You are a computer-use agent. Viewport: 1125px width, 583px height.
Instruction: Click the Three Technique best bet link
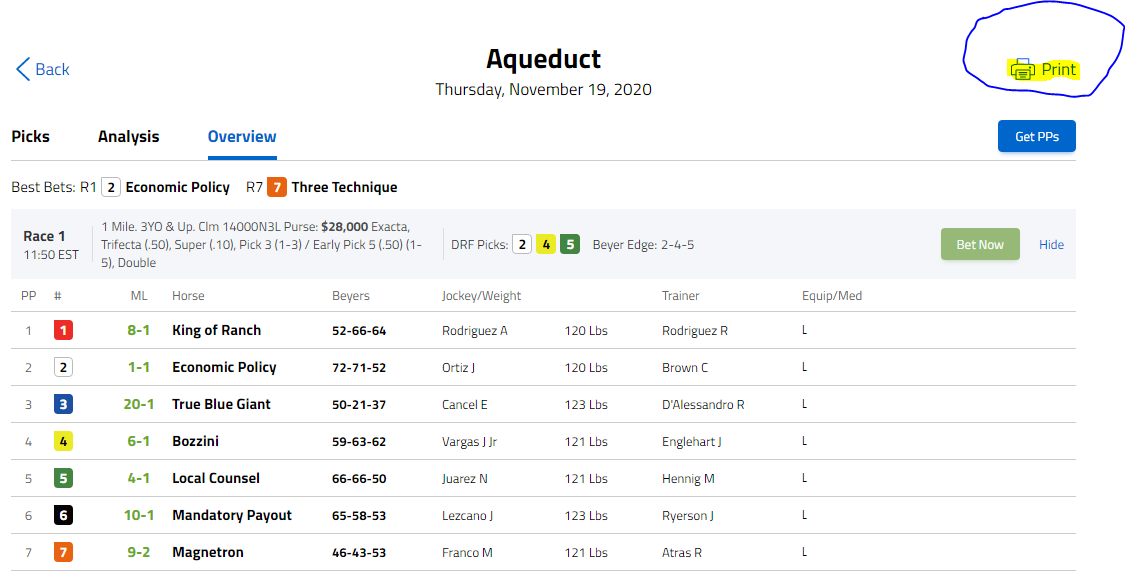(x=344, y=187)
